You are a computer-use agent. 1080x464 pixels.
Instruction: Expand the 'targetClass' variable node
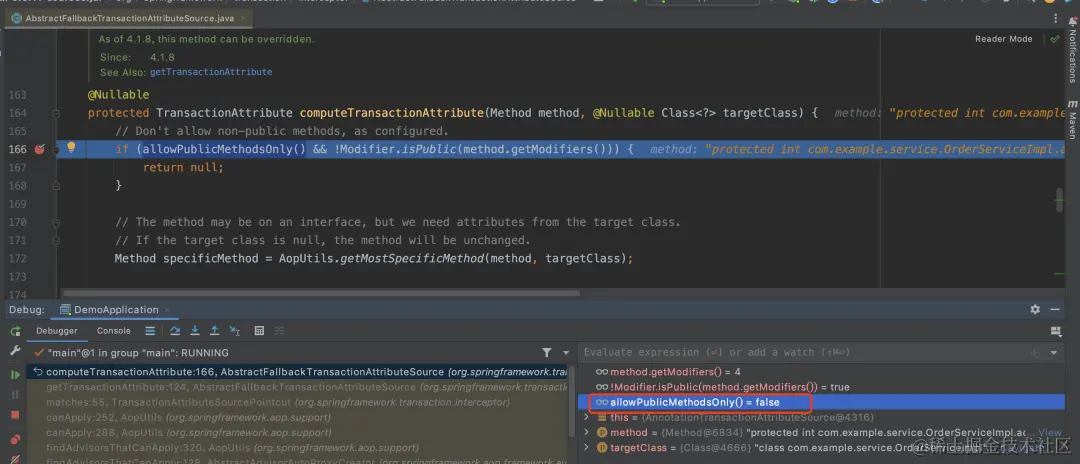pyautogui.click(x=586, y=447)
